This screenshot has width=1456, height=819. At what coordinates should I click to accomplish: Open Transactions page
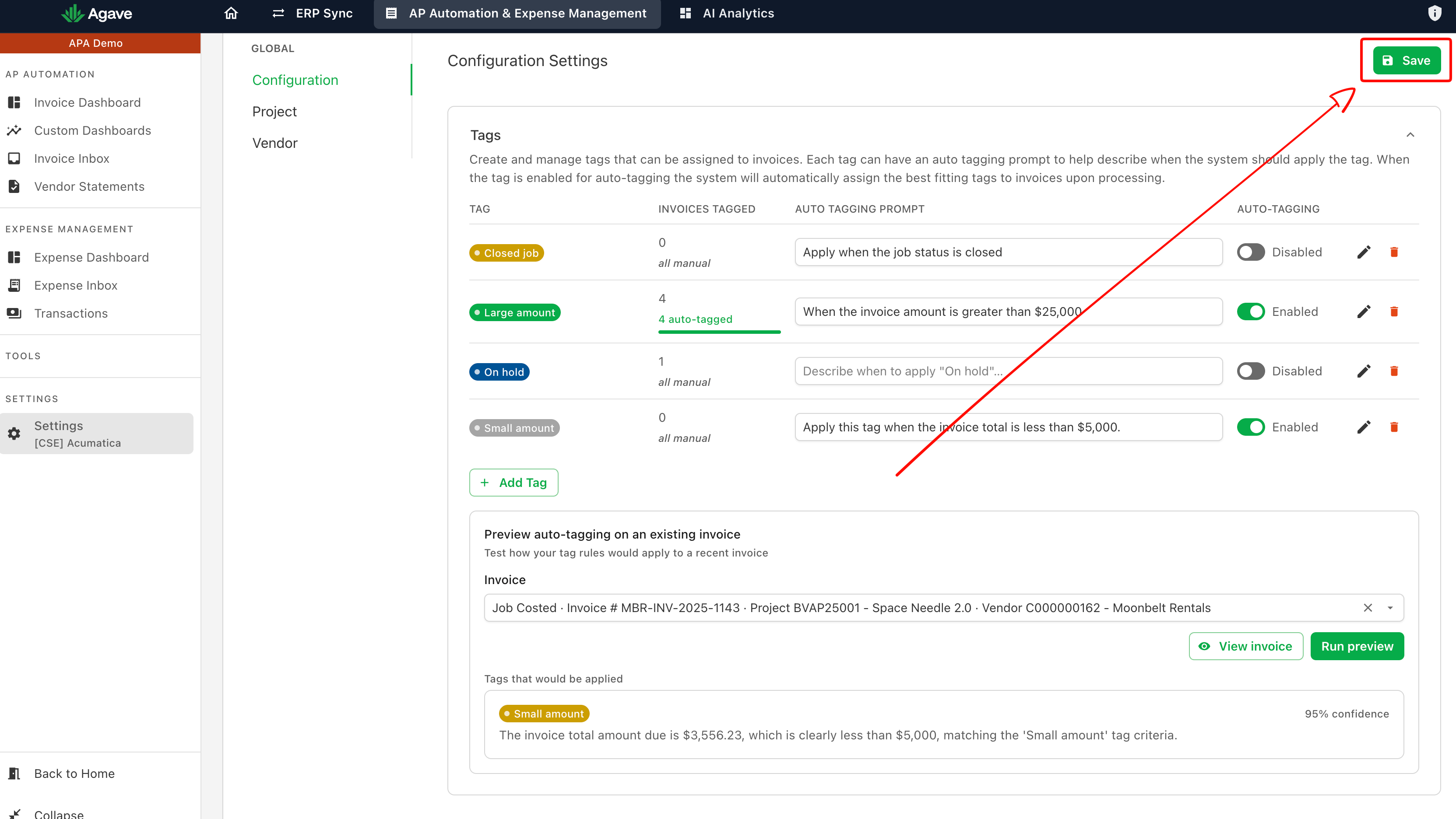click(70, 314)
